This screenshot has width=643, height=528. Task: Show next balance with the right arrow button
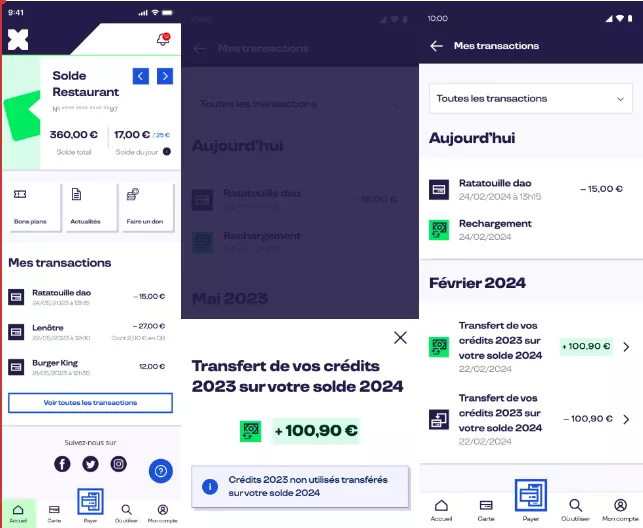point(165,76)
